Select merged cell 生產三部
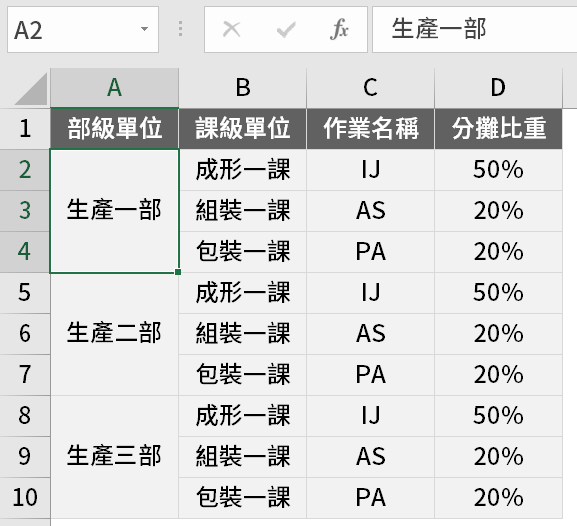 pos(114,457)
